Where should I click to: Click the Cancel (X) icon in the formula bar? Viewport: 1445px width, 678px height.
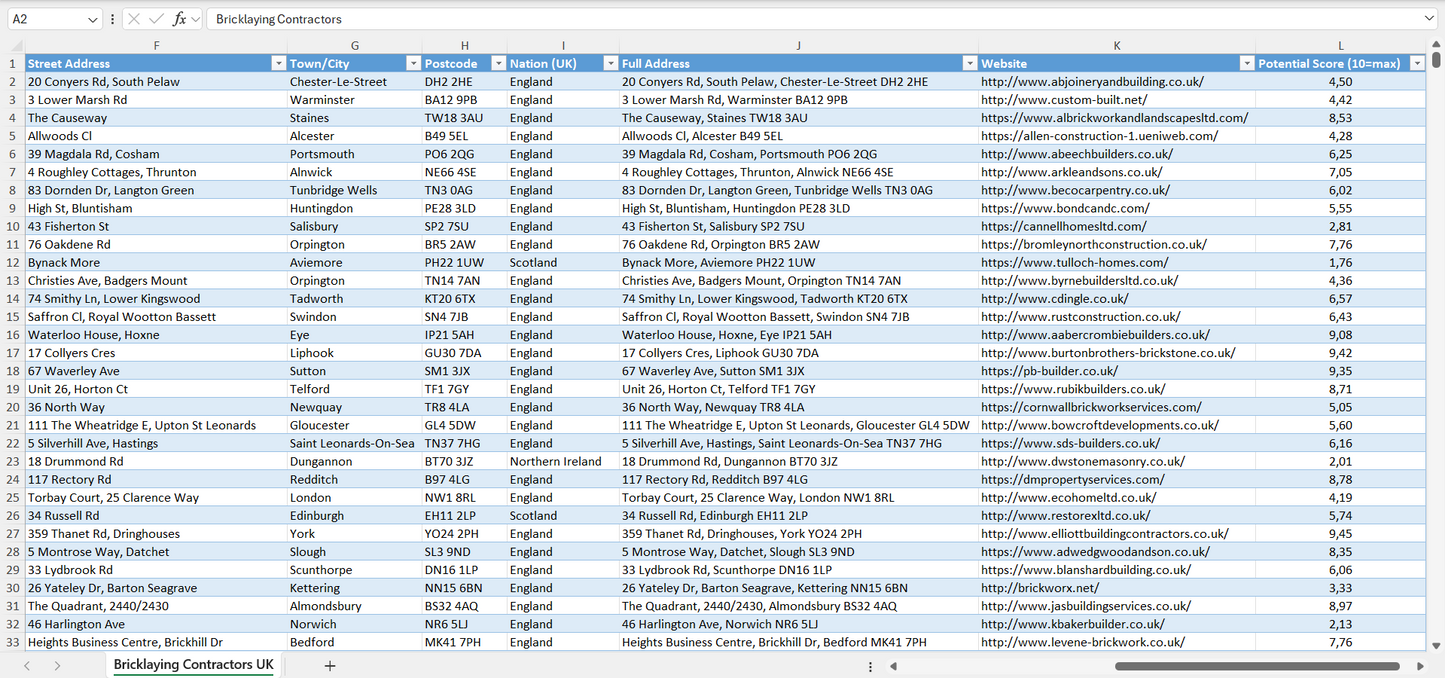coord(134,19)
